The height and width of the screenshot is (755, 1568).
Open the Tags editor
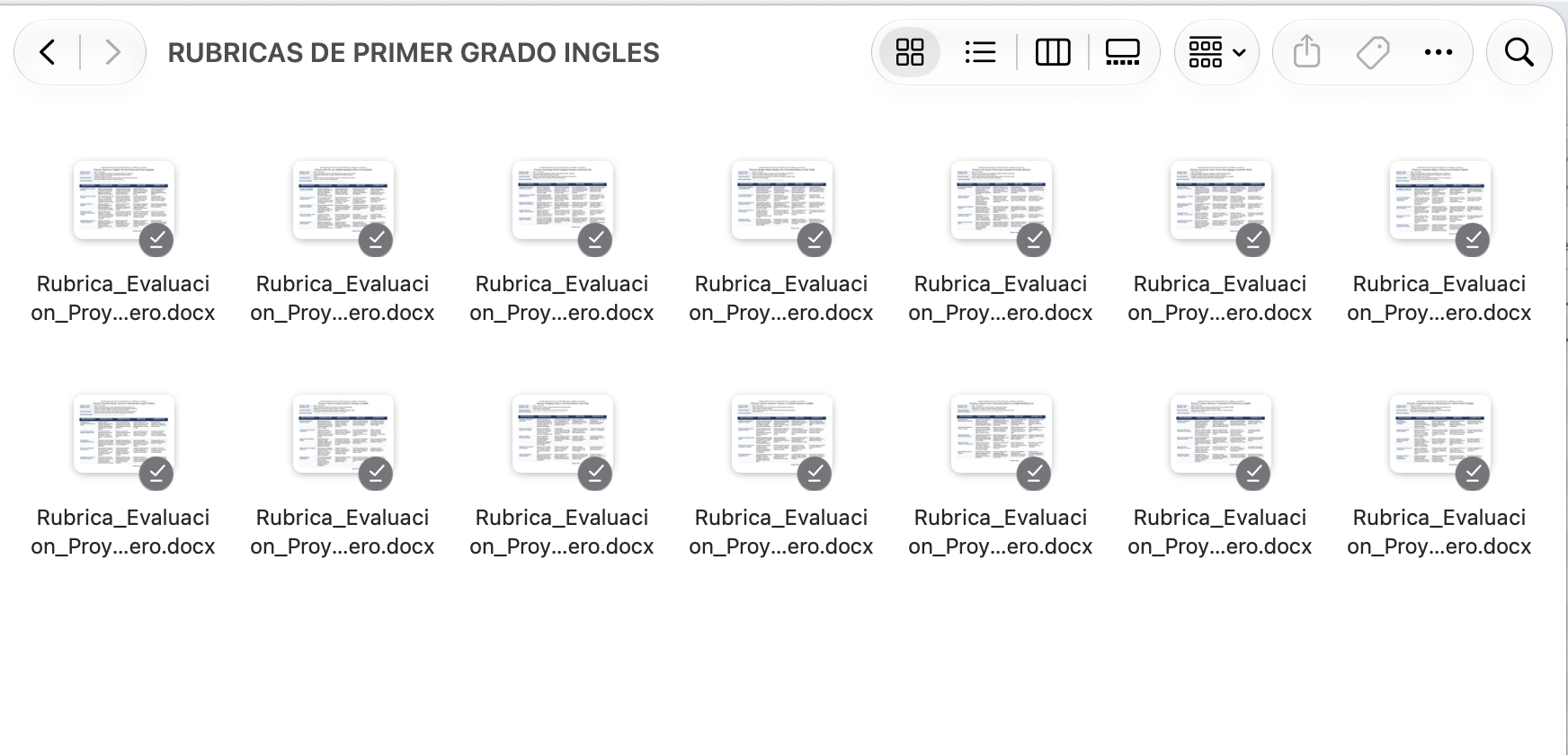1373,52
